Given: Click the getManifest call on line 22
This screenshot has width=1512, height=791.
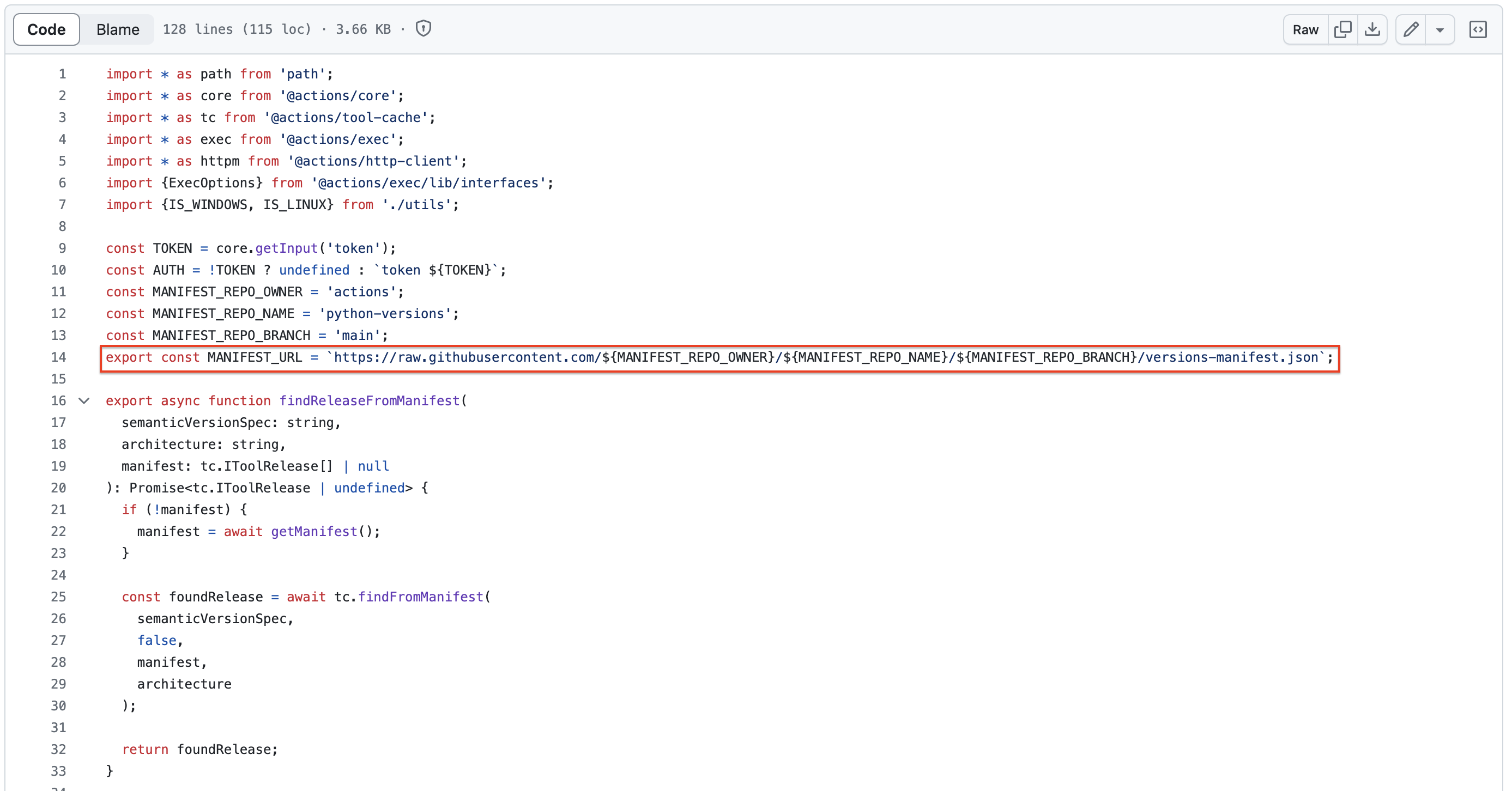Looking at the screenshot, I should point(314,532).
